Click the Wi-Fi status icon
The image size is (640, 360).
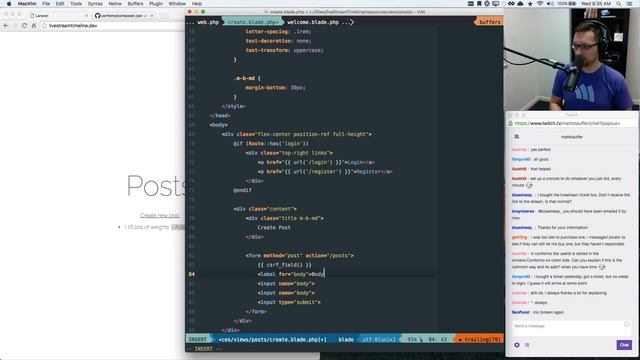(x=540, y=4)
